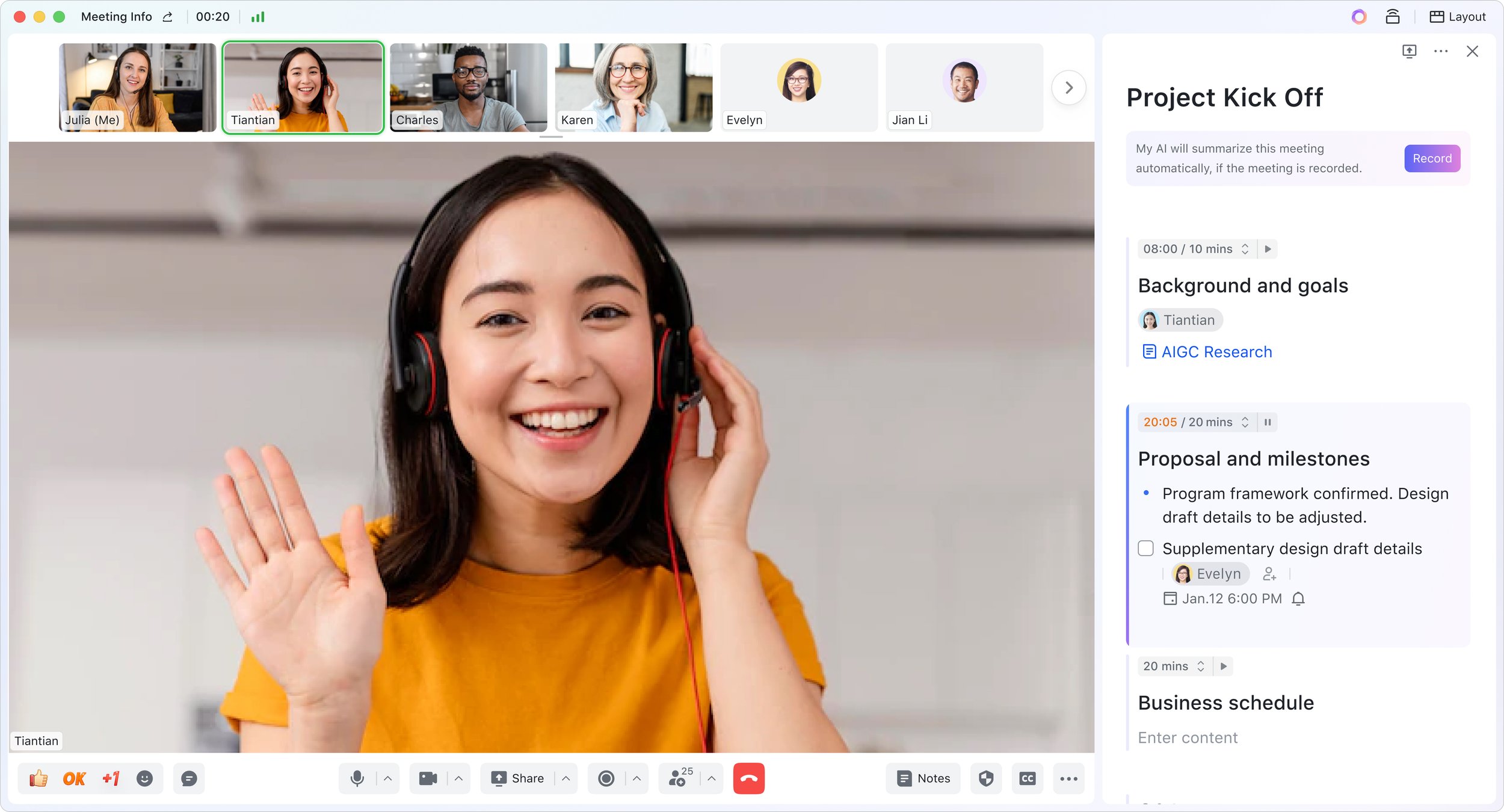Click the red hang up button

pyautogui.click(x=748, y=778)
